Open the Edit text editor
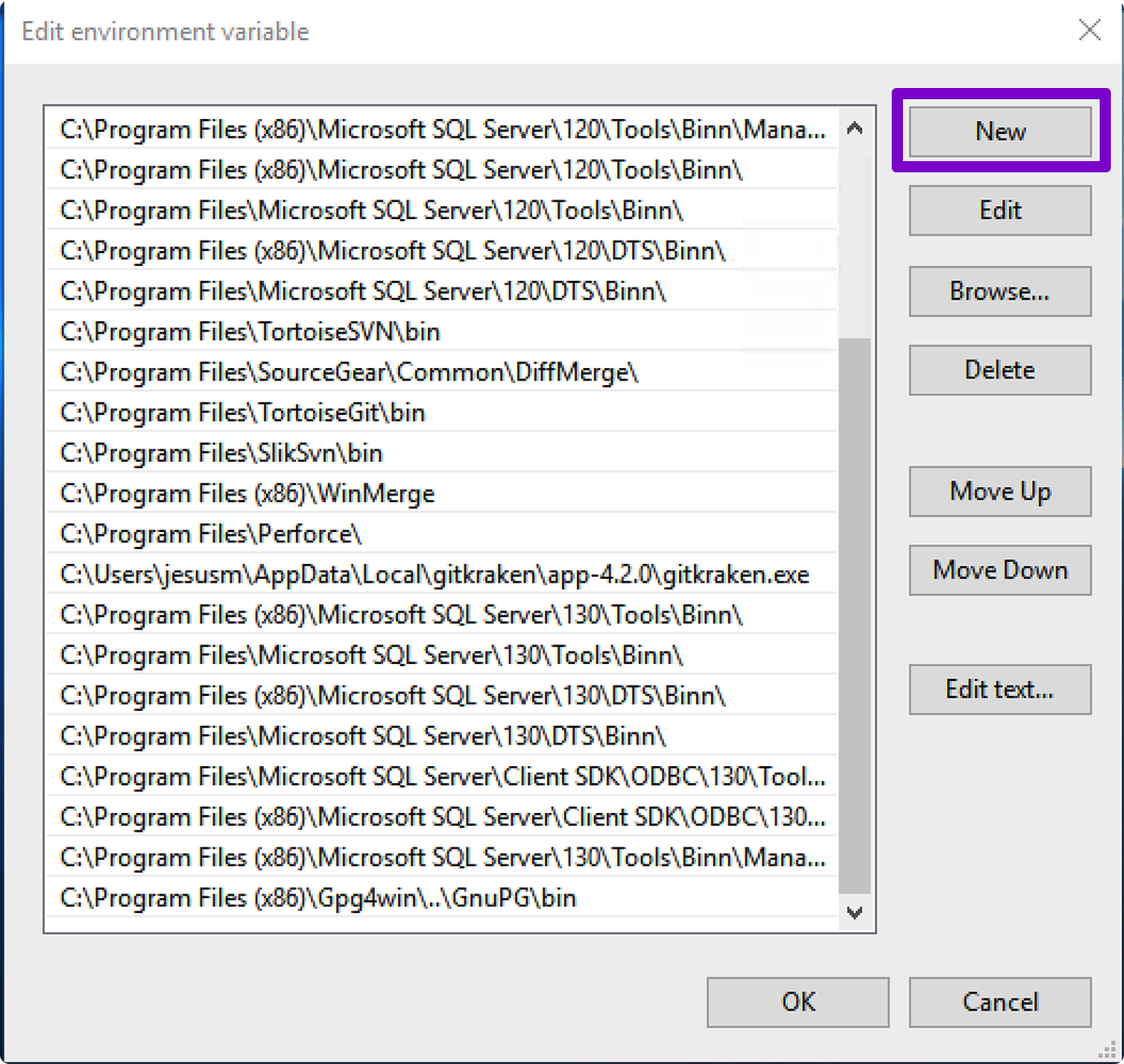Image resolution: width=1124 pixels, height=1064 pixels. coord(998,688)
